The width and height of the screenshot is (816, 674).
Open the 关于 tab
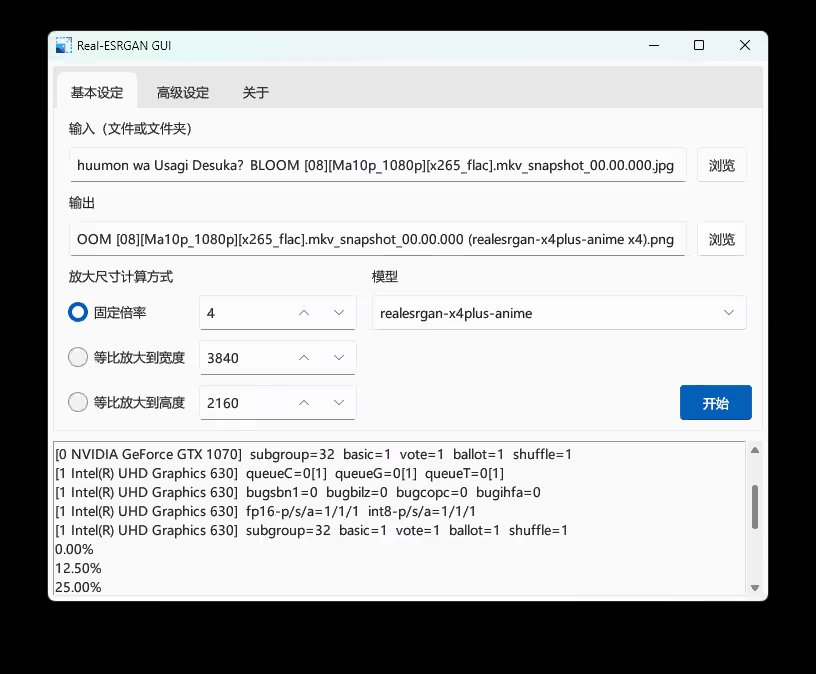(x=255, y=92)
